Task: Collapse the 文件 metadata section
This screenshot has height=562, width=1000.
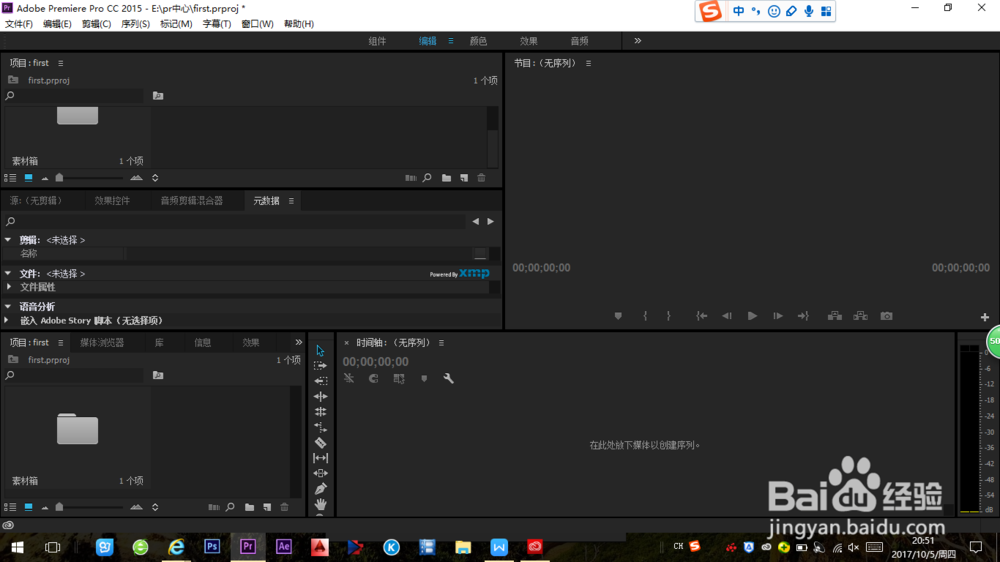Action: [8, 273]
